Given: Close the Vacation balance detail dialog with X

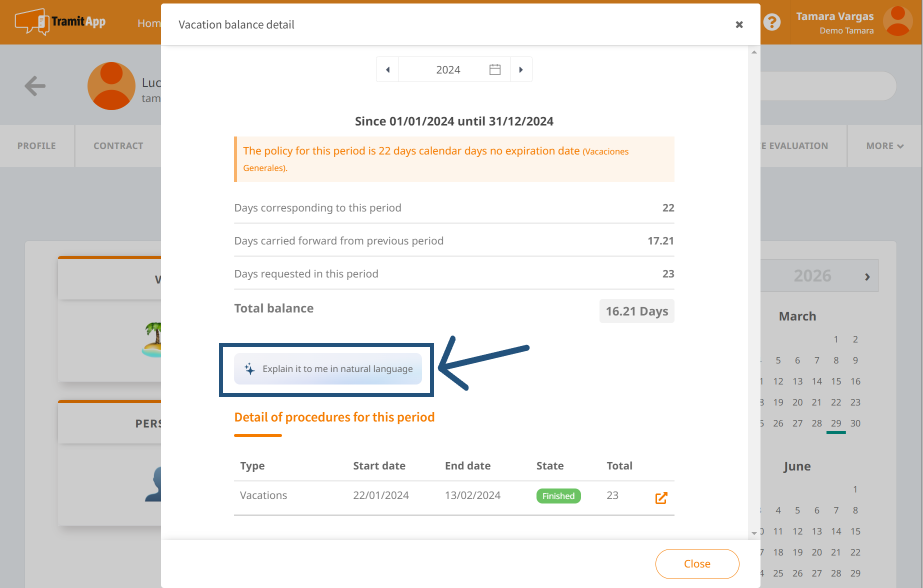Looking at the screenshot, I should [x=739, y=24].
